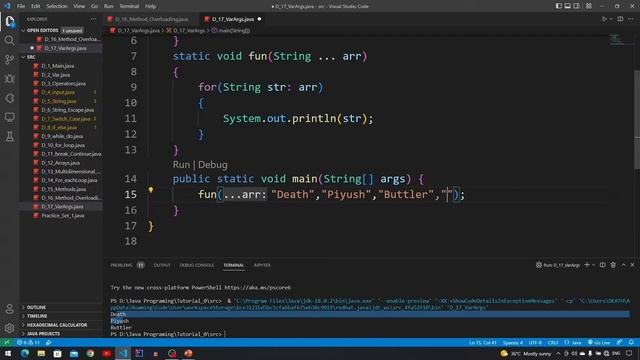Image resolution: width=640 pixels, height=360 pixels.
Task: Switch to the Output panel tab
Action: (162, 265)
